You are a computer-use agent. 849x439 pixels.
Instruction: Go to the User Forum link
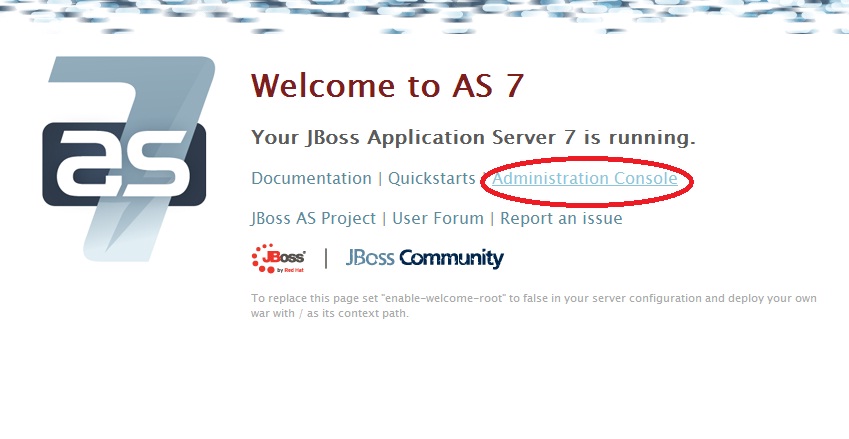coord(437,219)
